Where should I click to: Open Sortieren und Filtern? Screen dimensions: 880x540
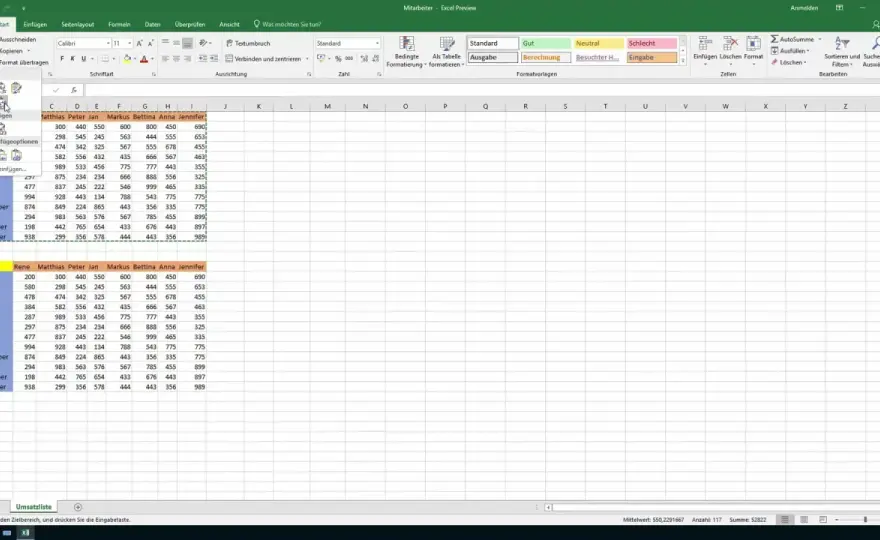click(x=842, y=52)
